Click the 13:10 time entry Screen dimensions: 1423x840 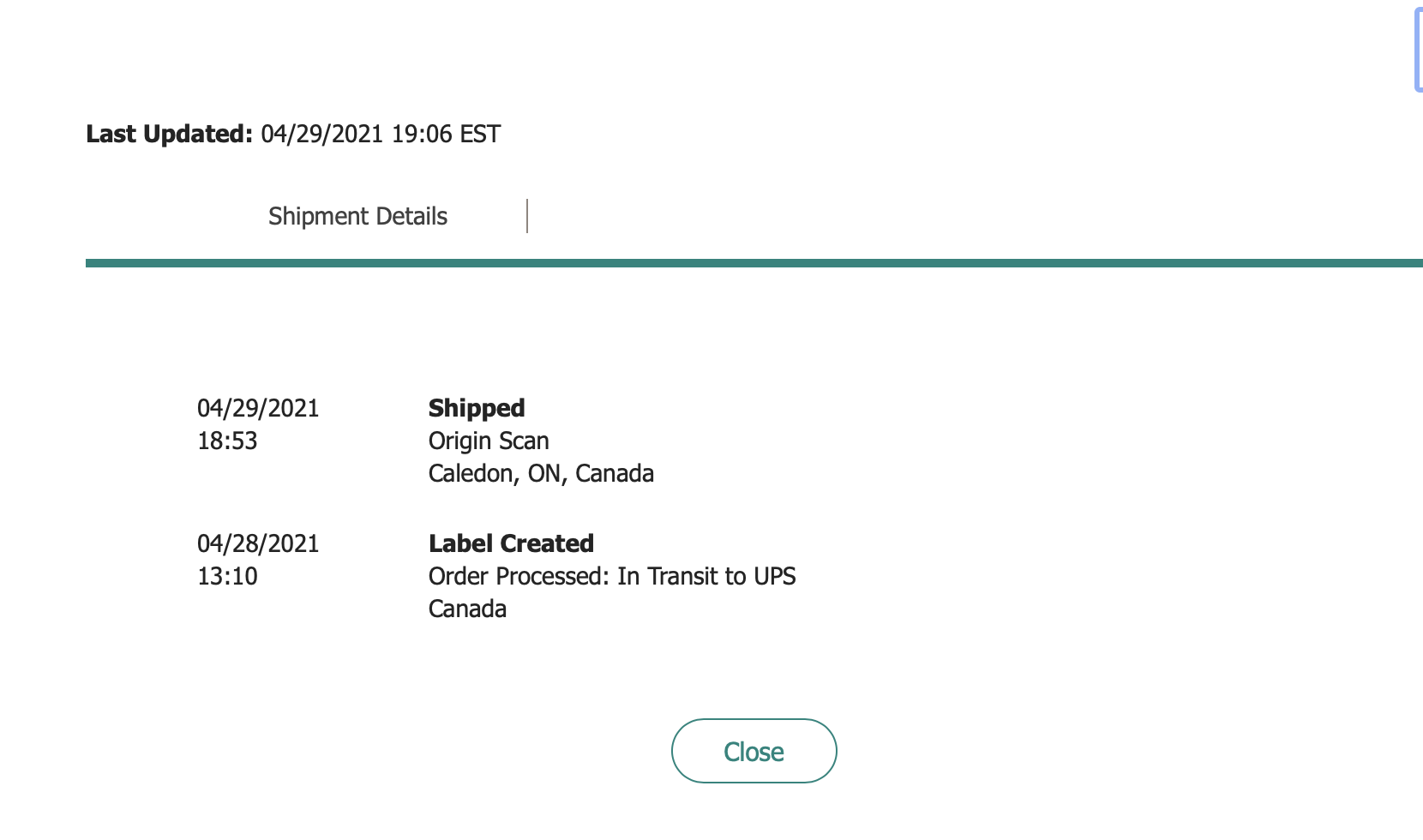click(x=227, y=576)
